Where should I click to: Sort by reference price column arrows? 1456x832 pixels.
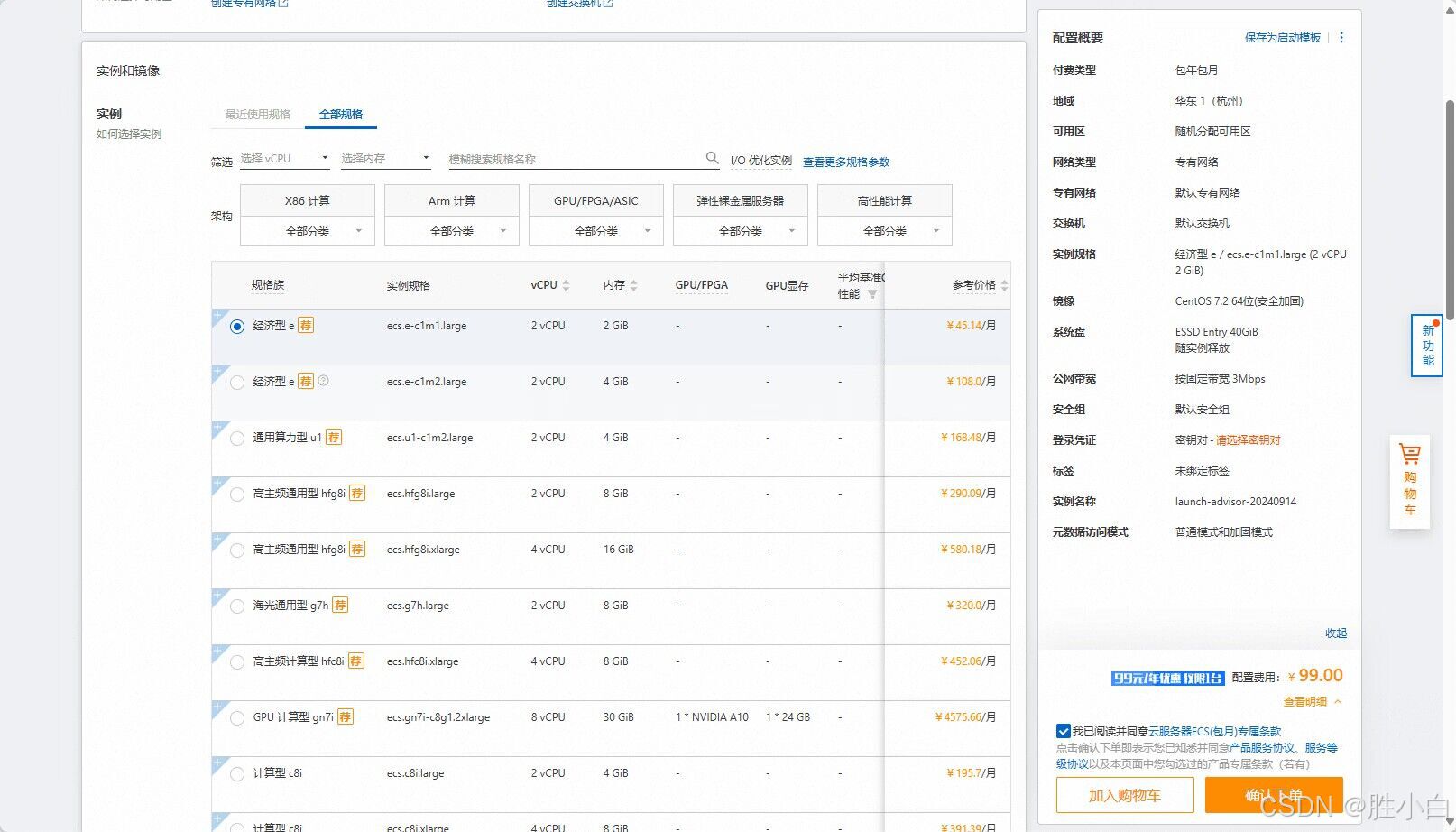coord(1004,285)
